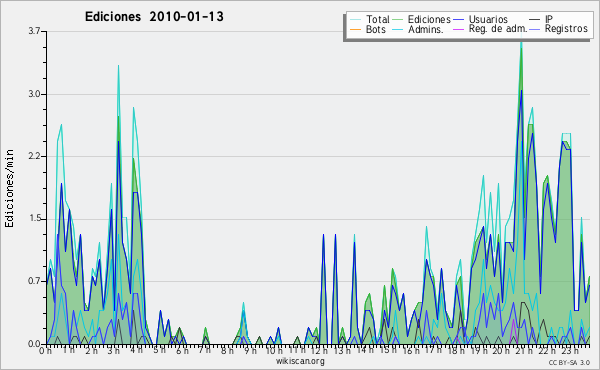Click the 12 h x-axis tick label

(318, 351)
